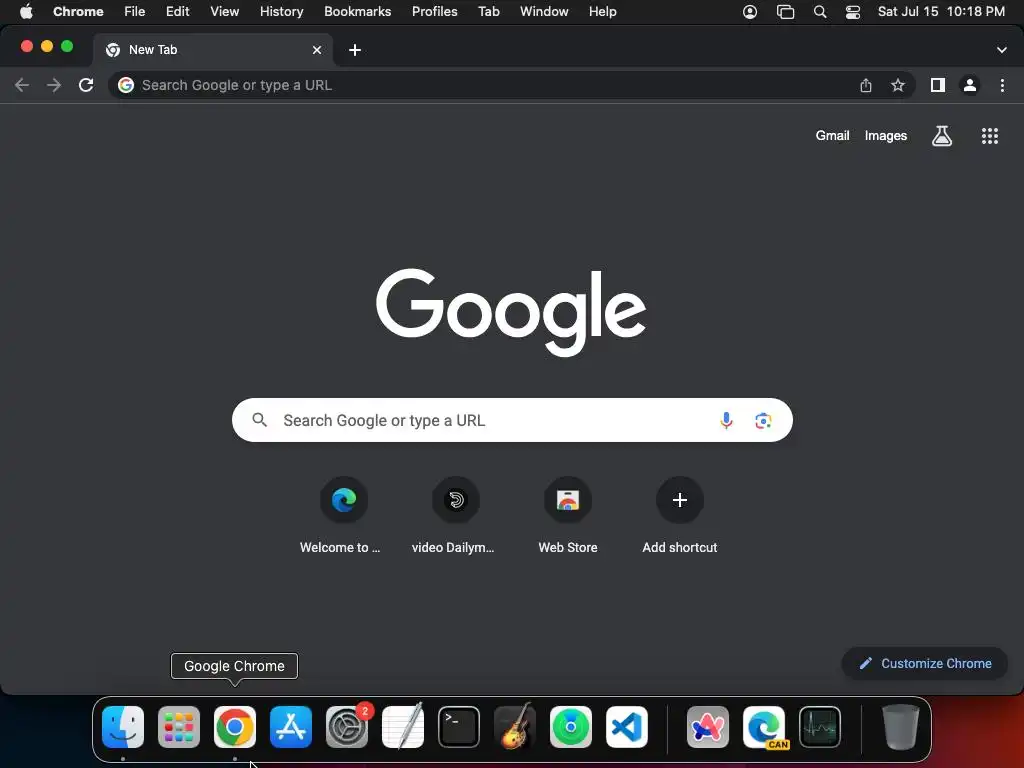Open System Settings in the Dock
Viewport: 1024px width, 768px height.
click(347, 727)
